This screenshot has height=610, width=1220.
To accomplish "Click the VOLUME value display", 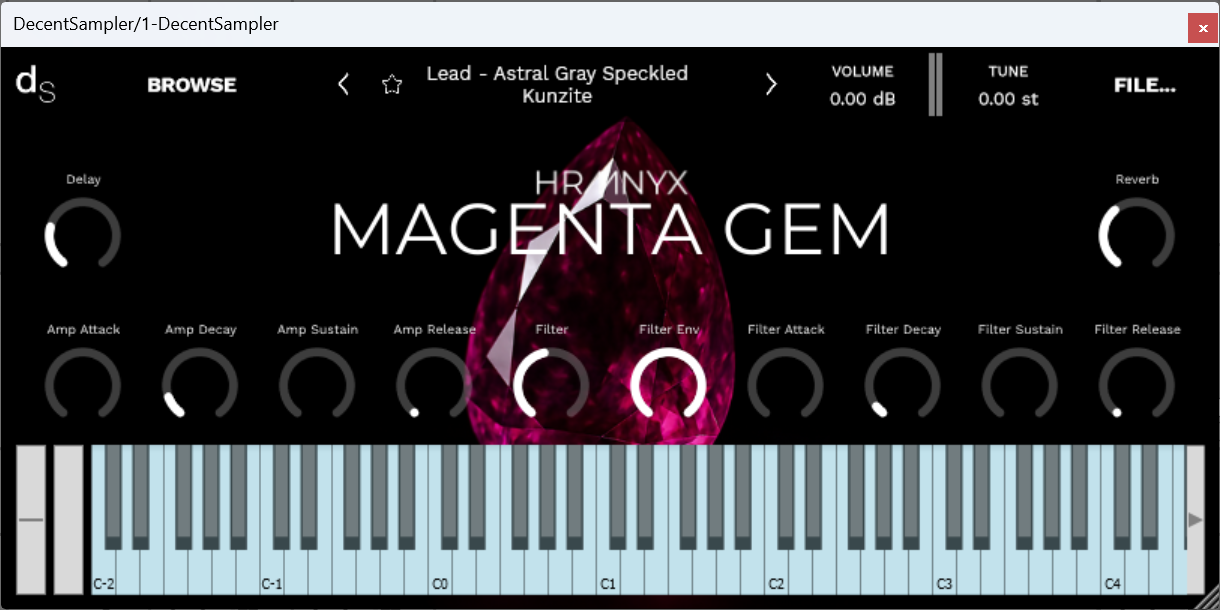I will (861, 98).
